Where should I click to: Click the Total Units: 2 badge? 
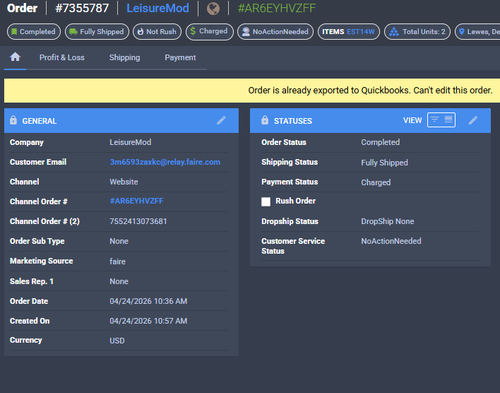tap(417, 32)
